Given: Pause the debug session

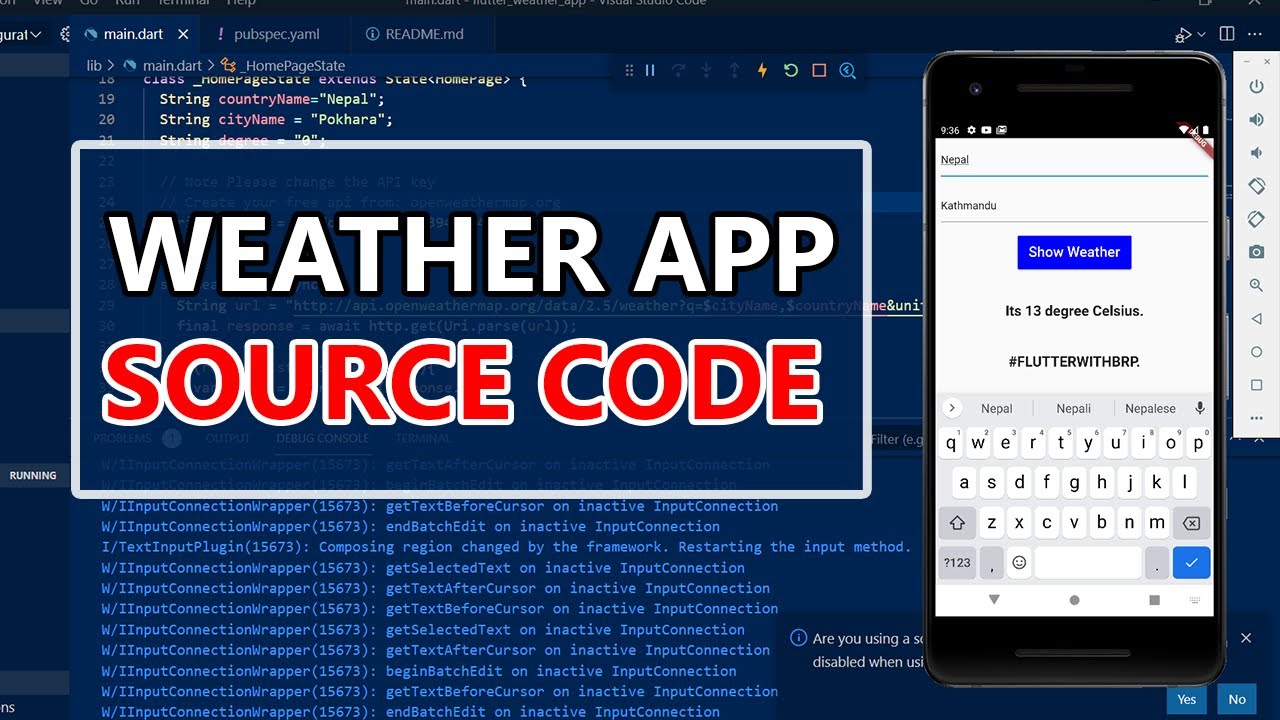Looking at the screenshot, I should [650, 71].
